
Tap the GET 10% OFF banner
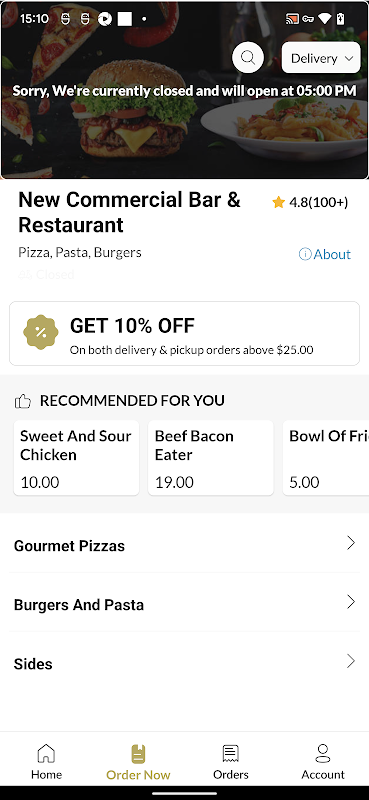click(x=184, y=333)
